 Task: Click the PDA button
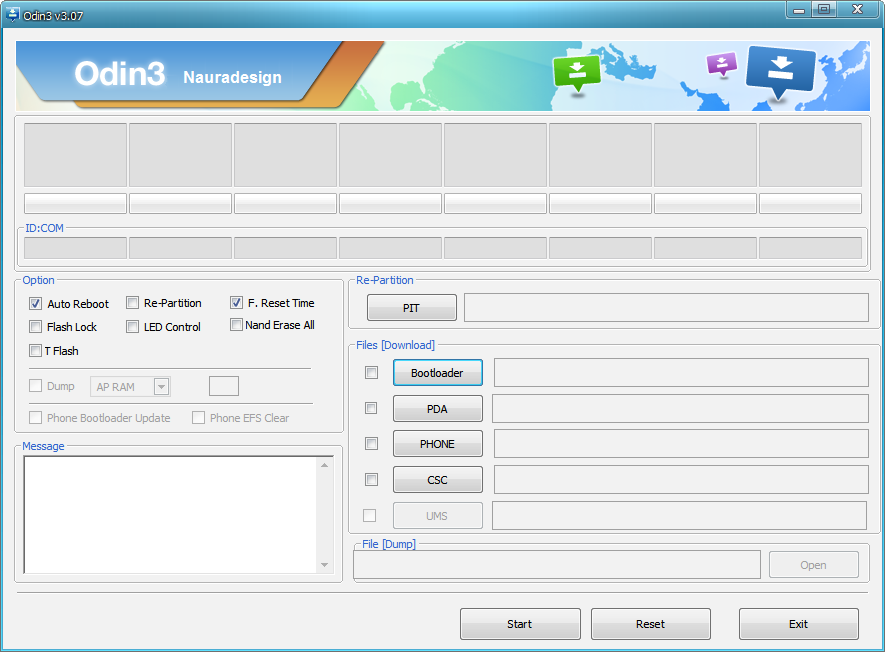click(x=437, y=408)
